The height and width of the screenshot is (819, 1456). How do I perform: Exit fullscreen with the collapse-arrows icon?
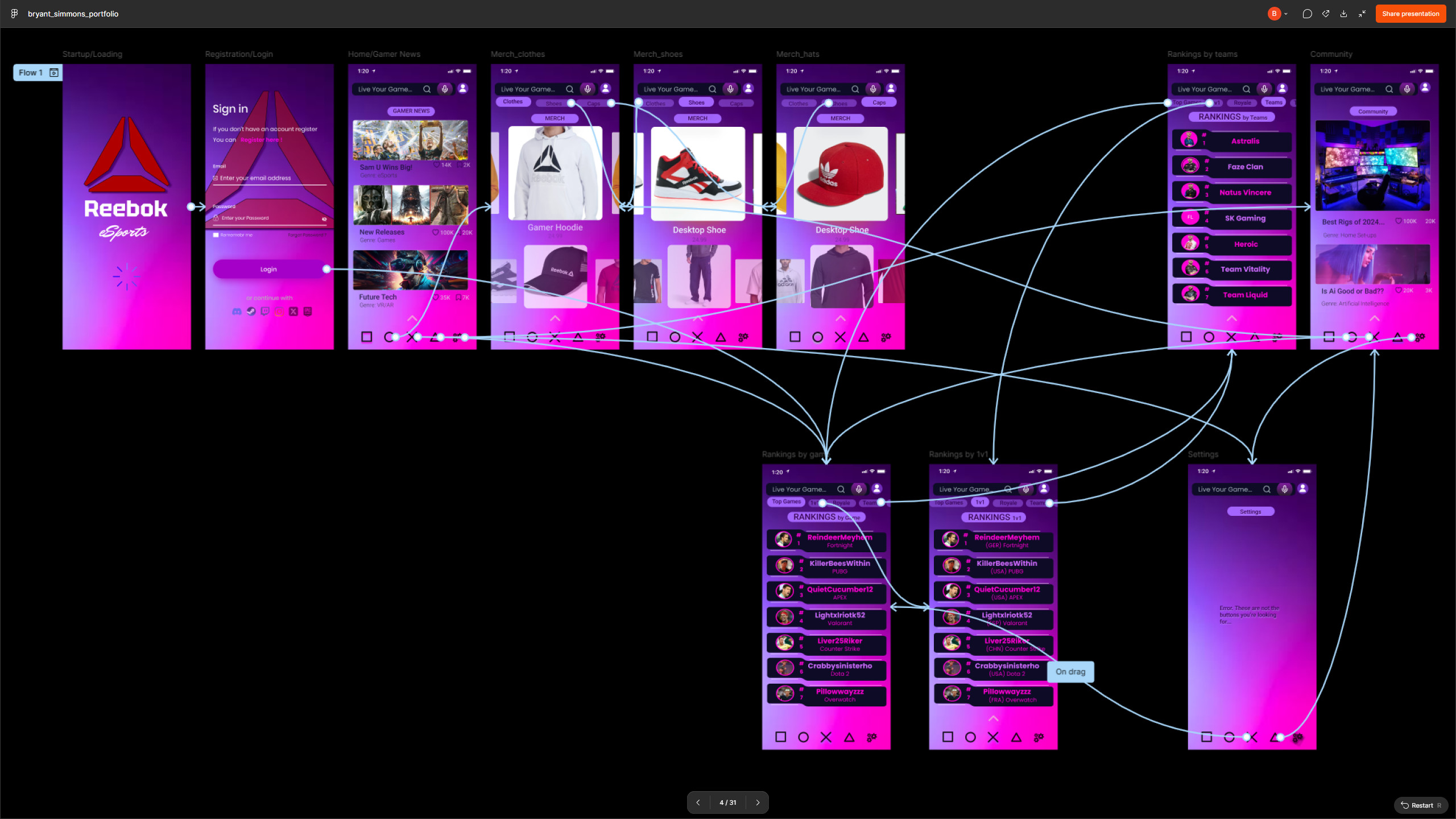tap(1362, 14)
